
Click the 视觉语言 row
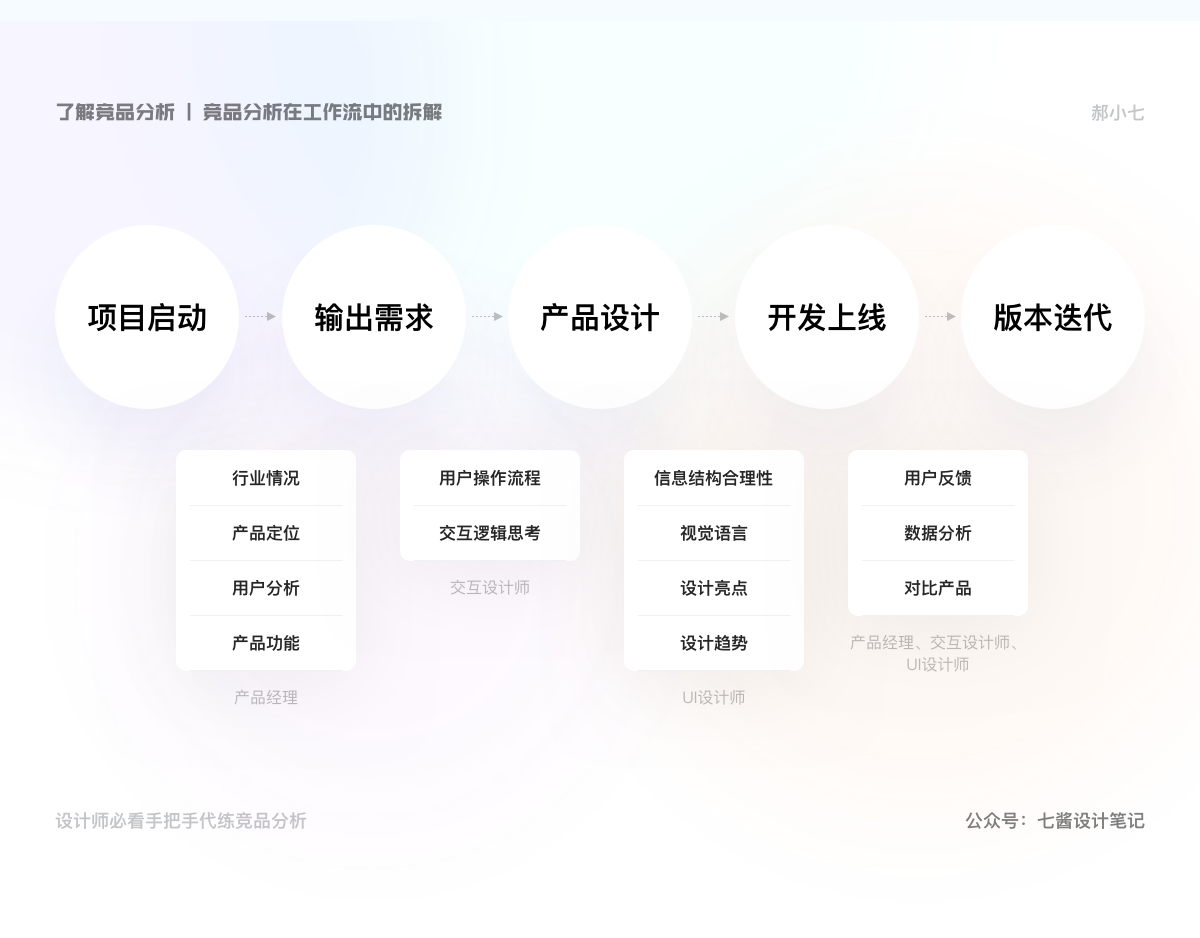click(714, 533)
